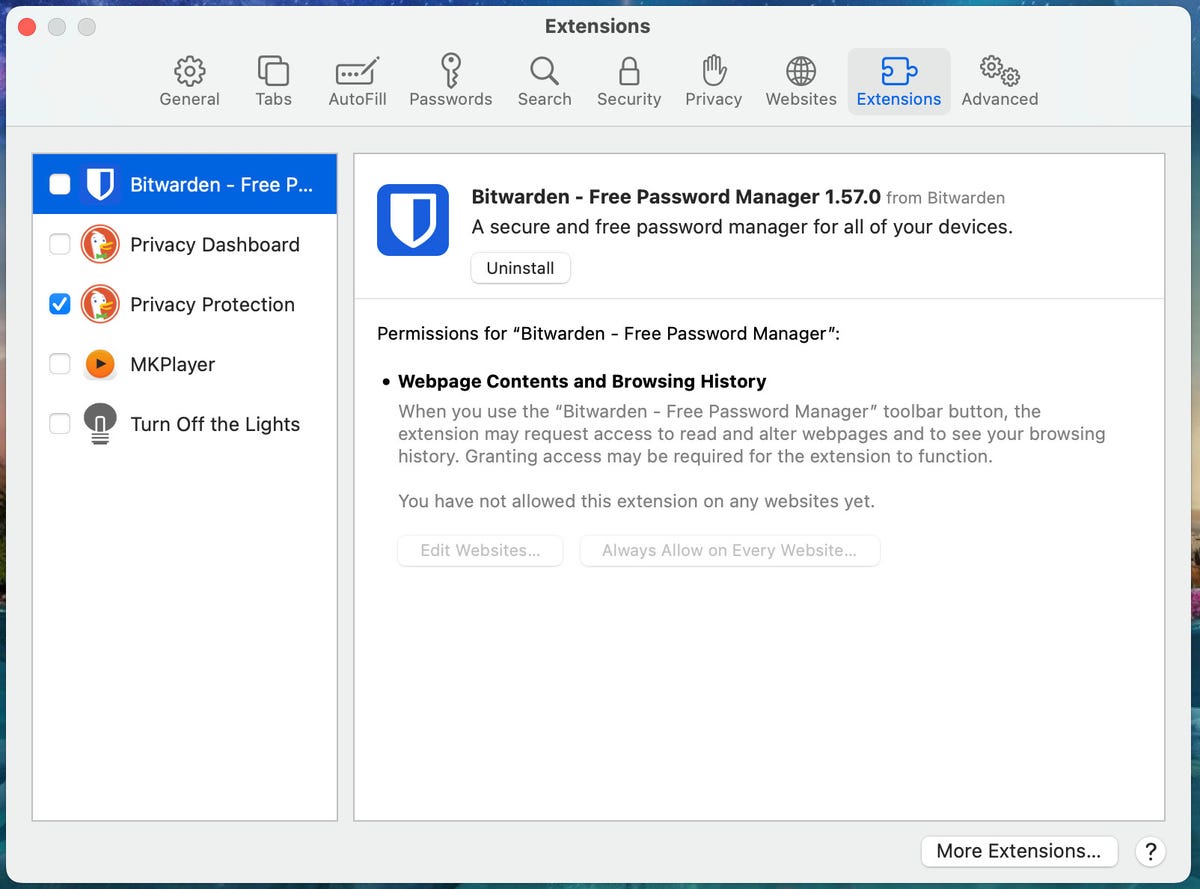Click 'You have not allowed this extension' text
This screenshot has width=1200, height=889.
[636, 501]
